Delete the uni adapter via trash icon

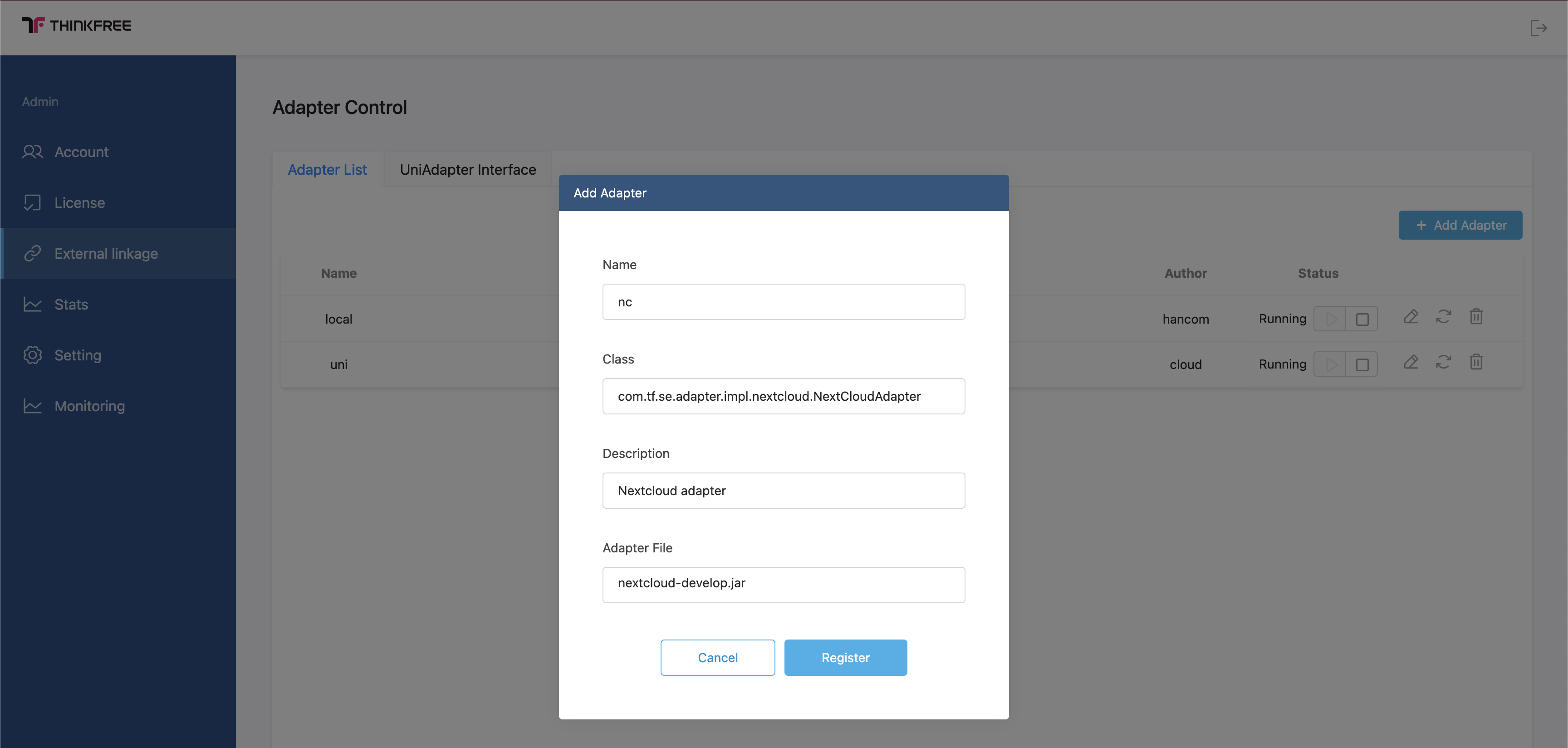point(1476,363)
